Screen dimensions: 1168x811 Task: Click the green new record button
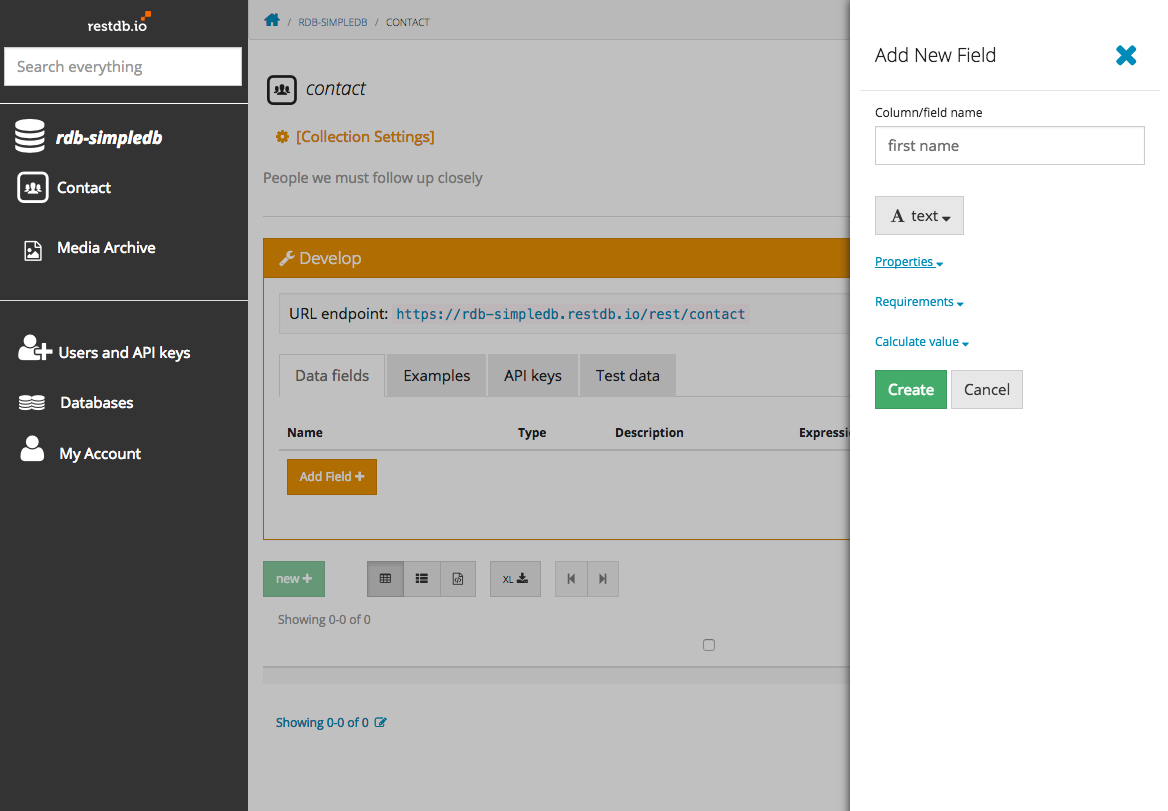point(294,579)
